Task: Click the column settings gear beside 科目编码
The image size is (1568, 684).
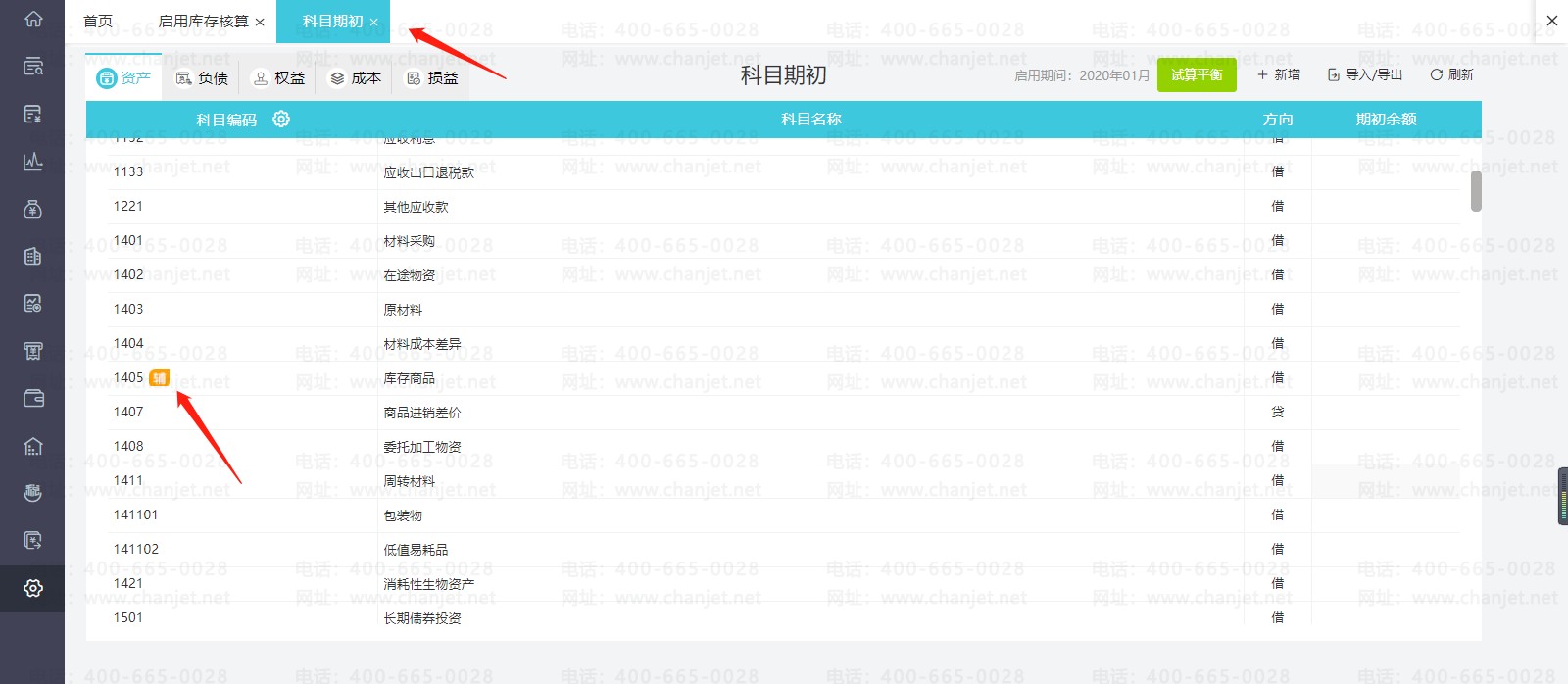Action: (281, 119)
